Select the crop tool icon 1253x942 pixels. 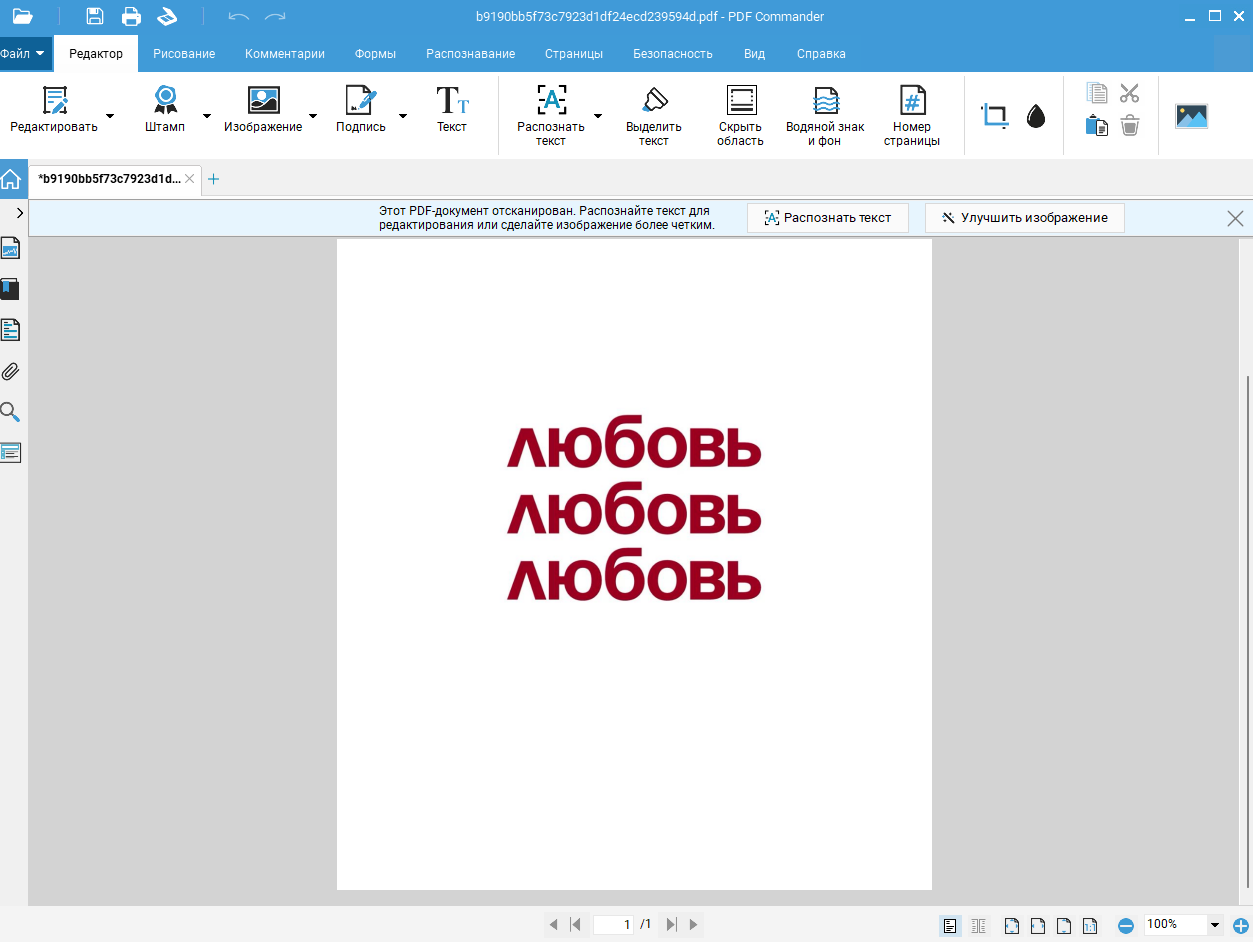click(994, 116)
